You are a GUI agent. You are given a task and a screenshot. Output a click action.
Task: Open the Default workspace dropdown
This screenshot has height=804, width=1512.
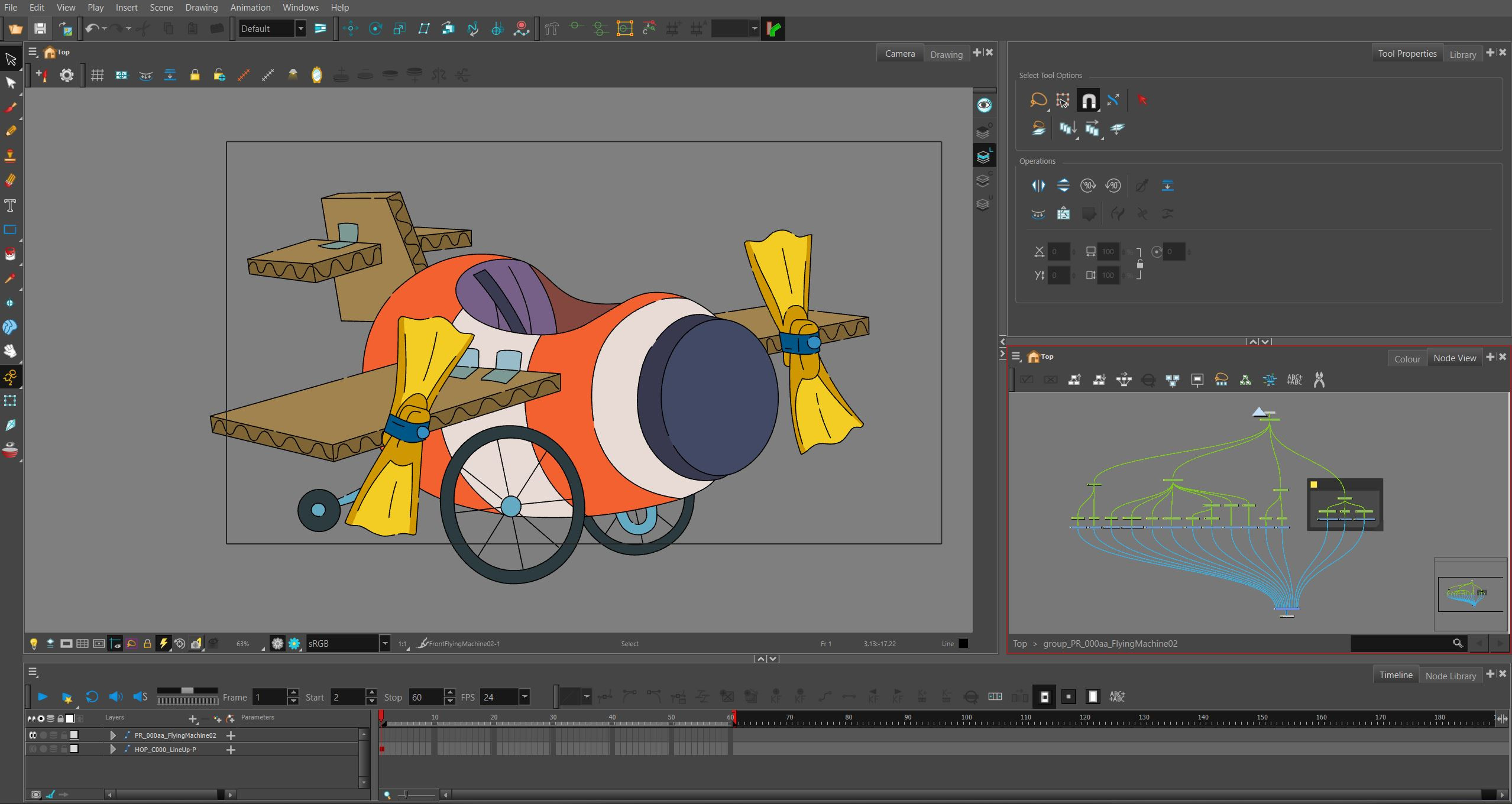300,28
